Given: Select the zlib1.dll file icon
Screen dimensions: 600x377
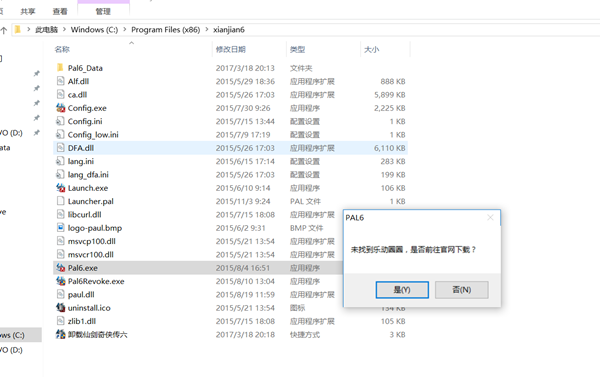Looking at the screenshot, I should click(60, 321).
